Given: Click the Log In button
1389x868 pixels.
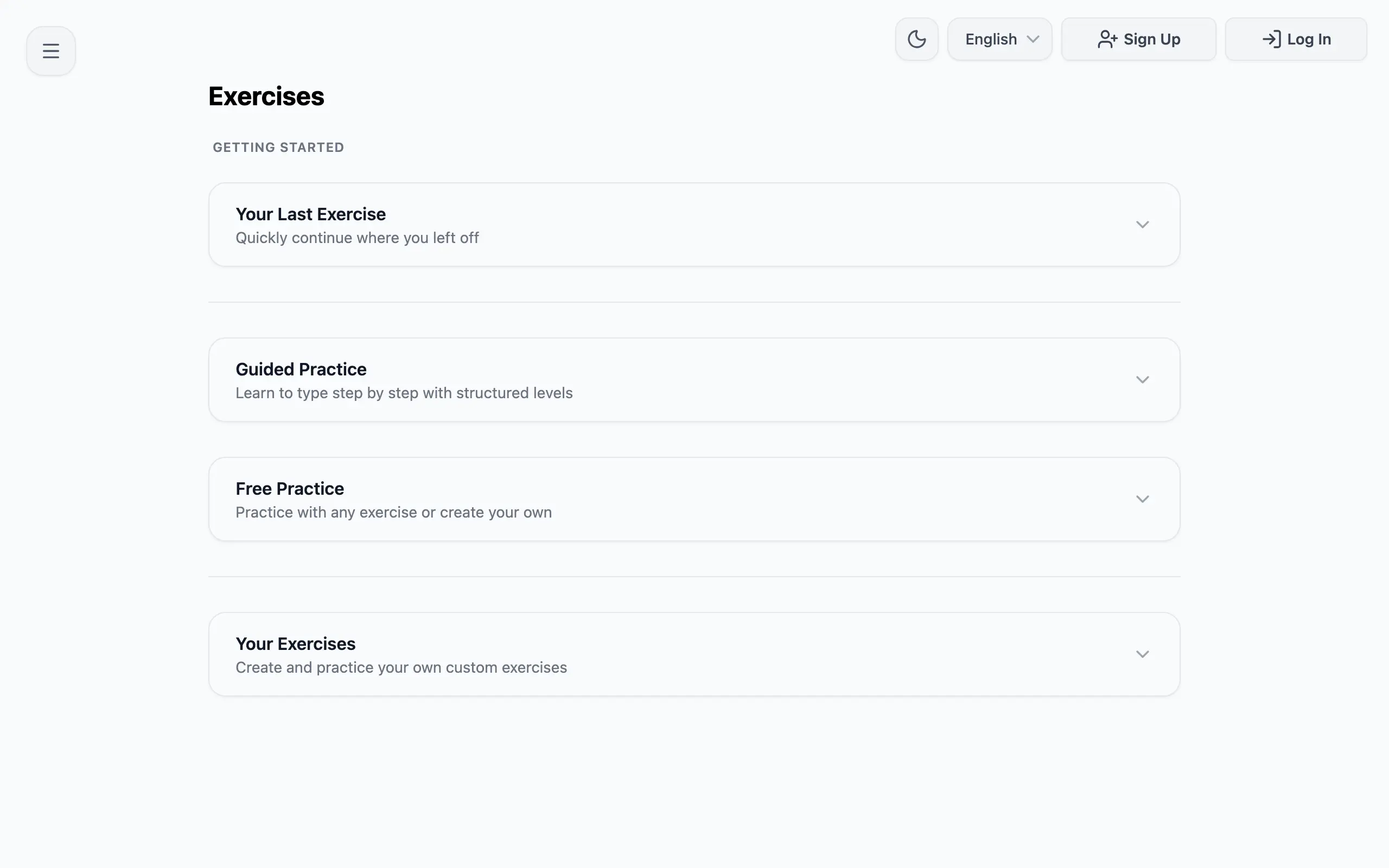Looking at the screenshot, I should point(1296,39).
